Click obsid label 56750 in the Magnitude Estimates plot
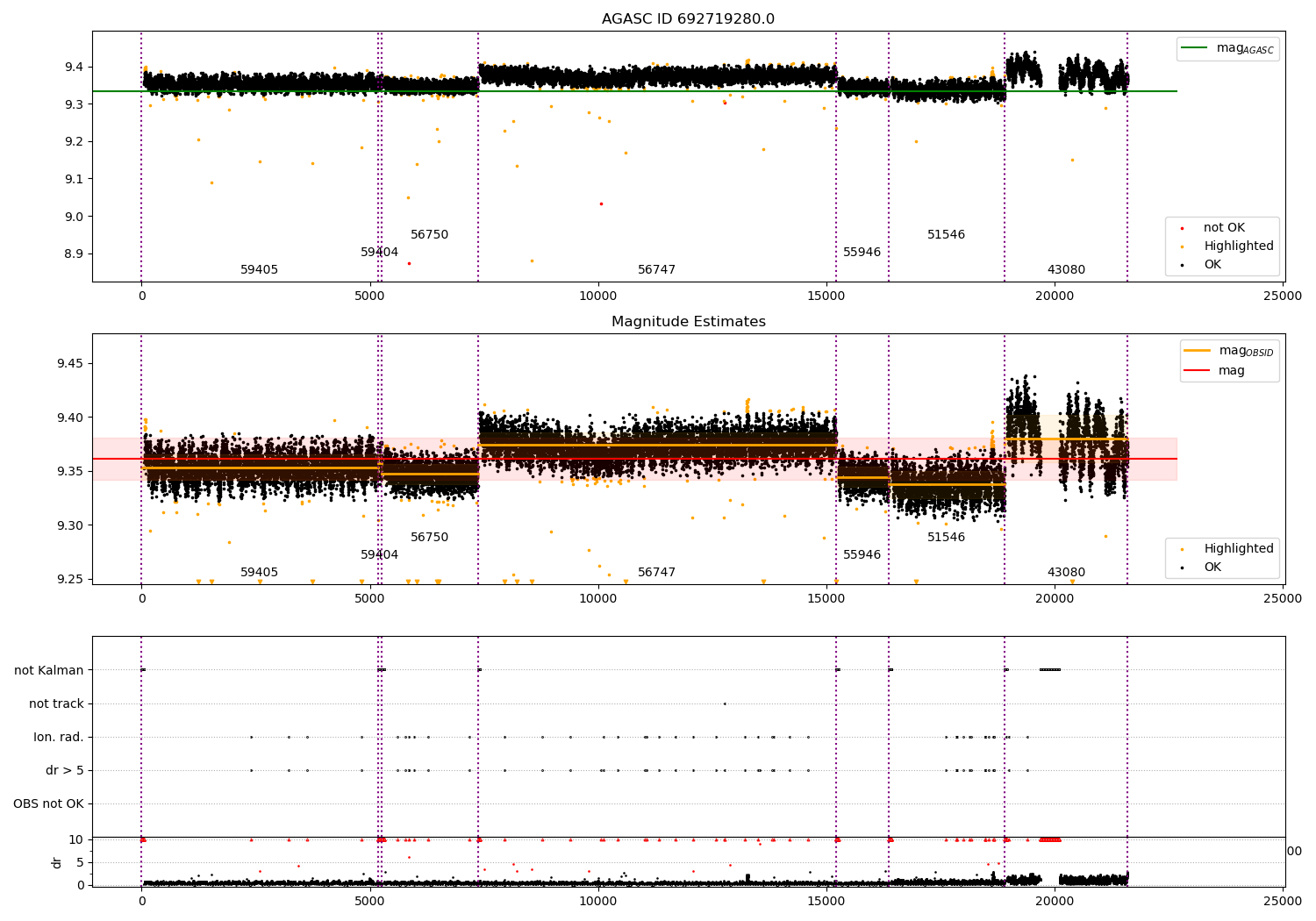 click(x=429, y=538)
